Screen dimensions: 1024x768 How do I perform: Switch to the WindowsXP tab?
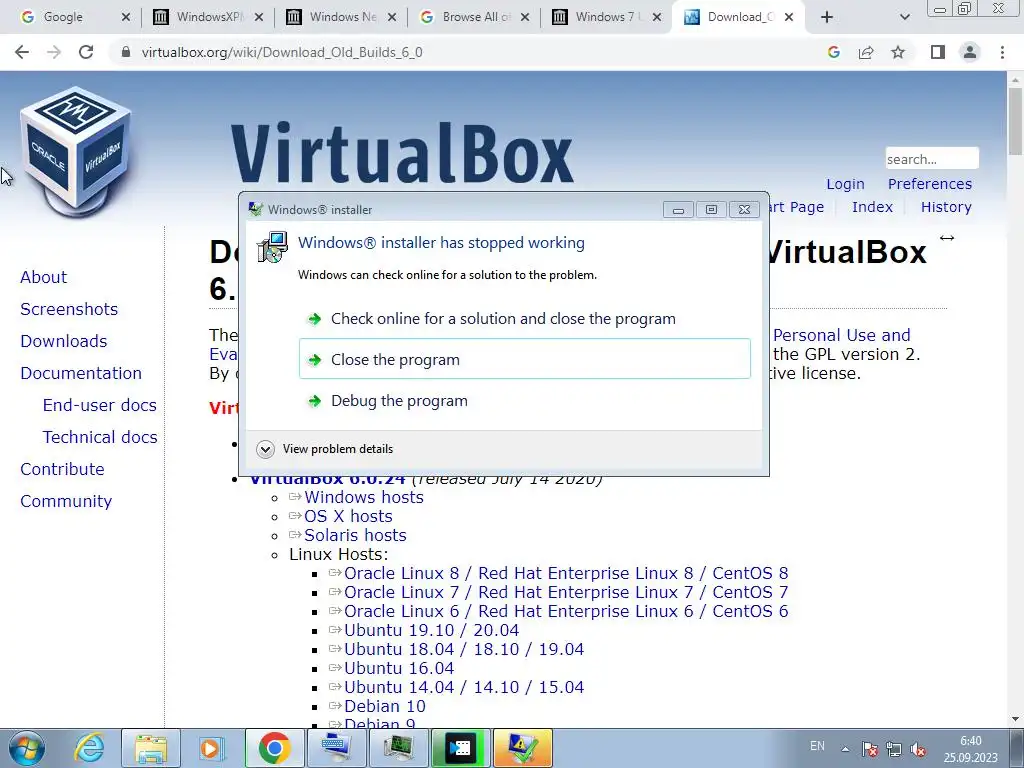(208, 17)
